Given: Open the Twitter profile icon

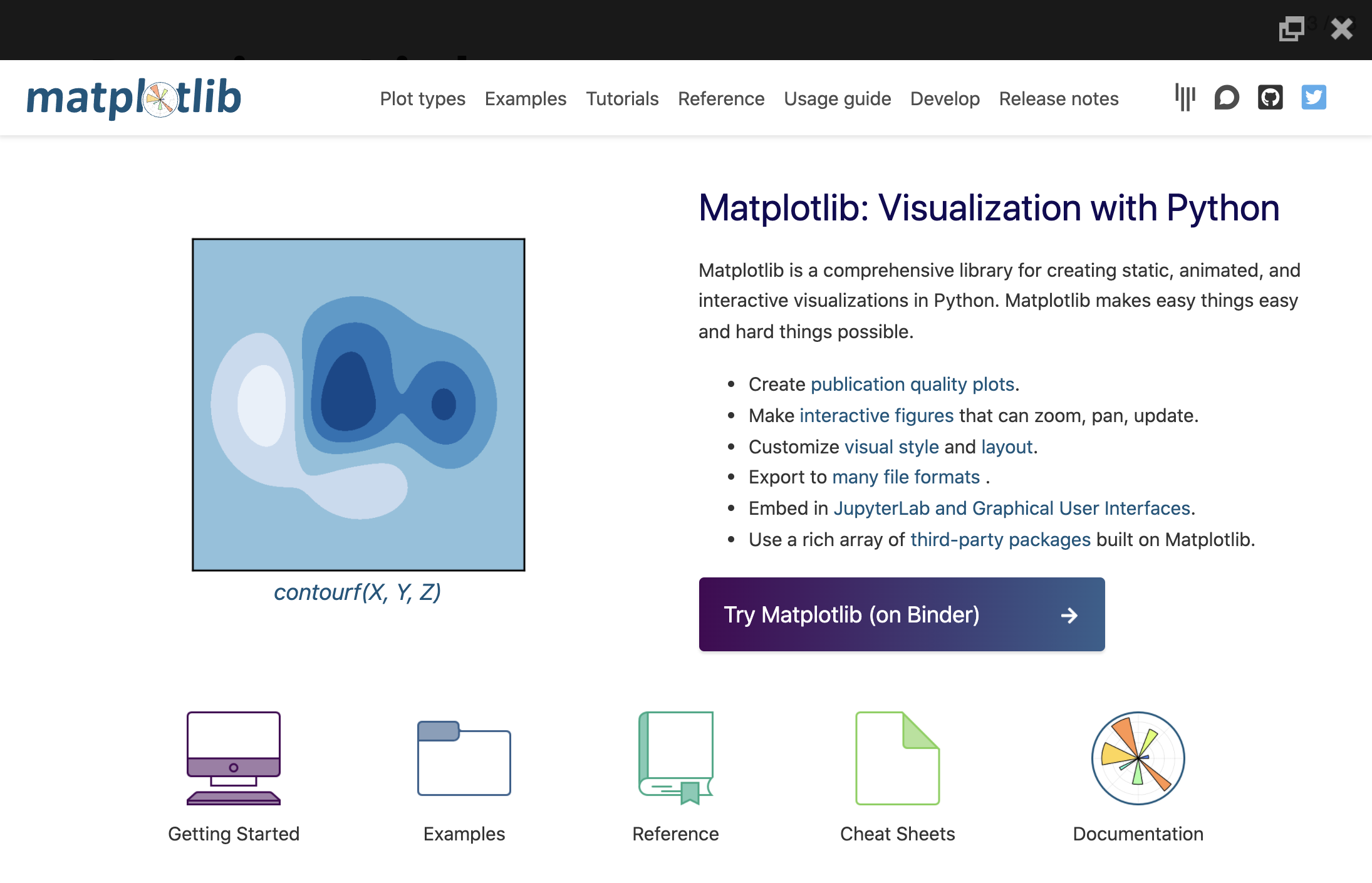Looking at the screenshot, I should pyautogui.click(x=1314, y=98).
